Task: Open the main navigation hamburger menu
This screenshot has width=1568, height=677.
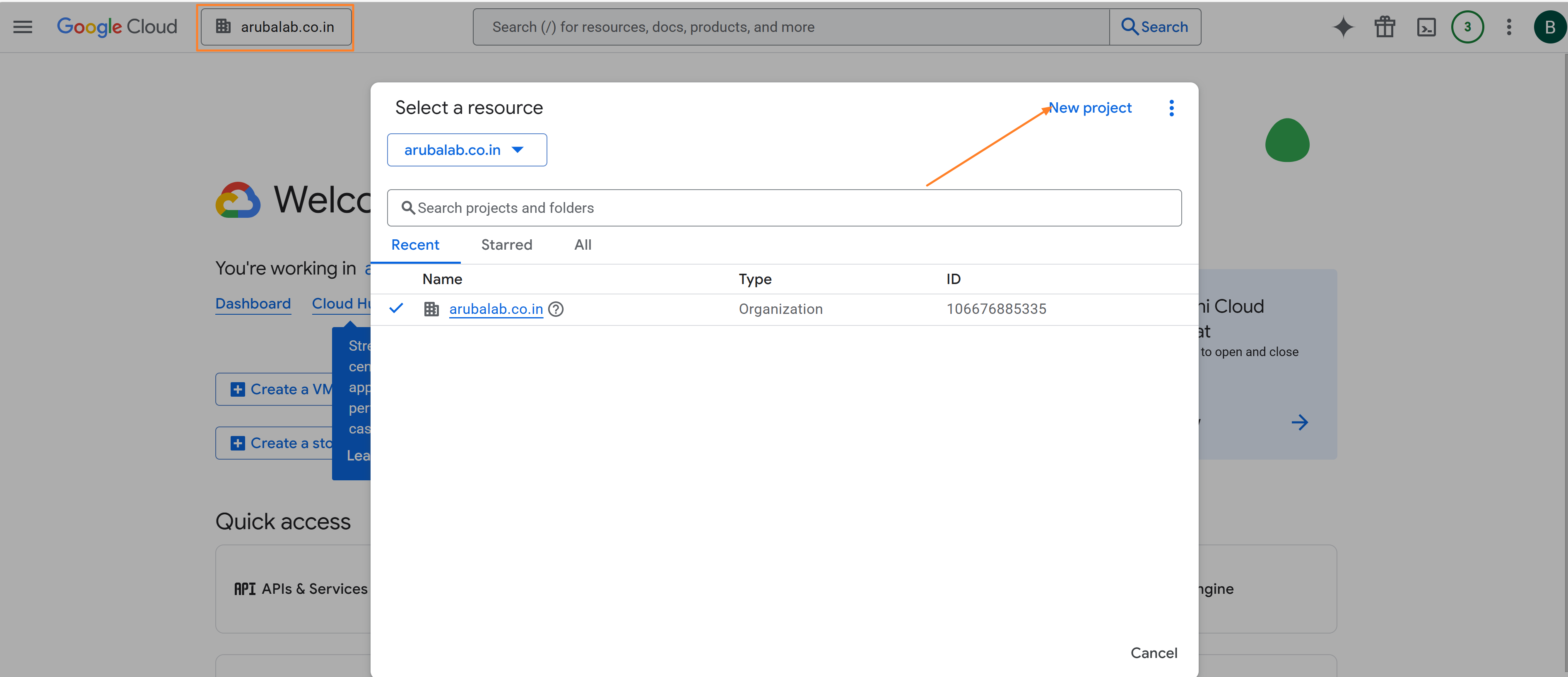Action: (x=22, y=27)
